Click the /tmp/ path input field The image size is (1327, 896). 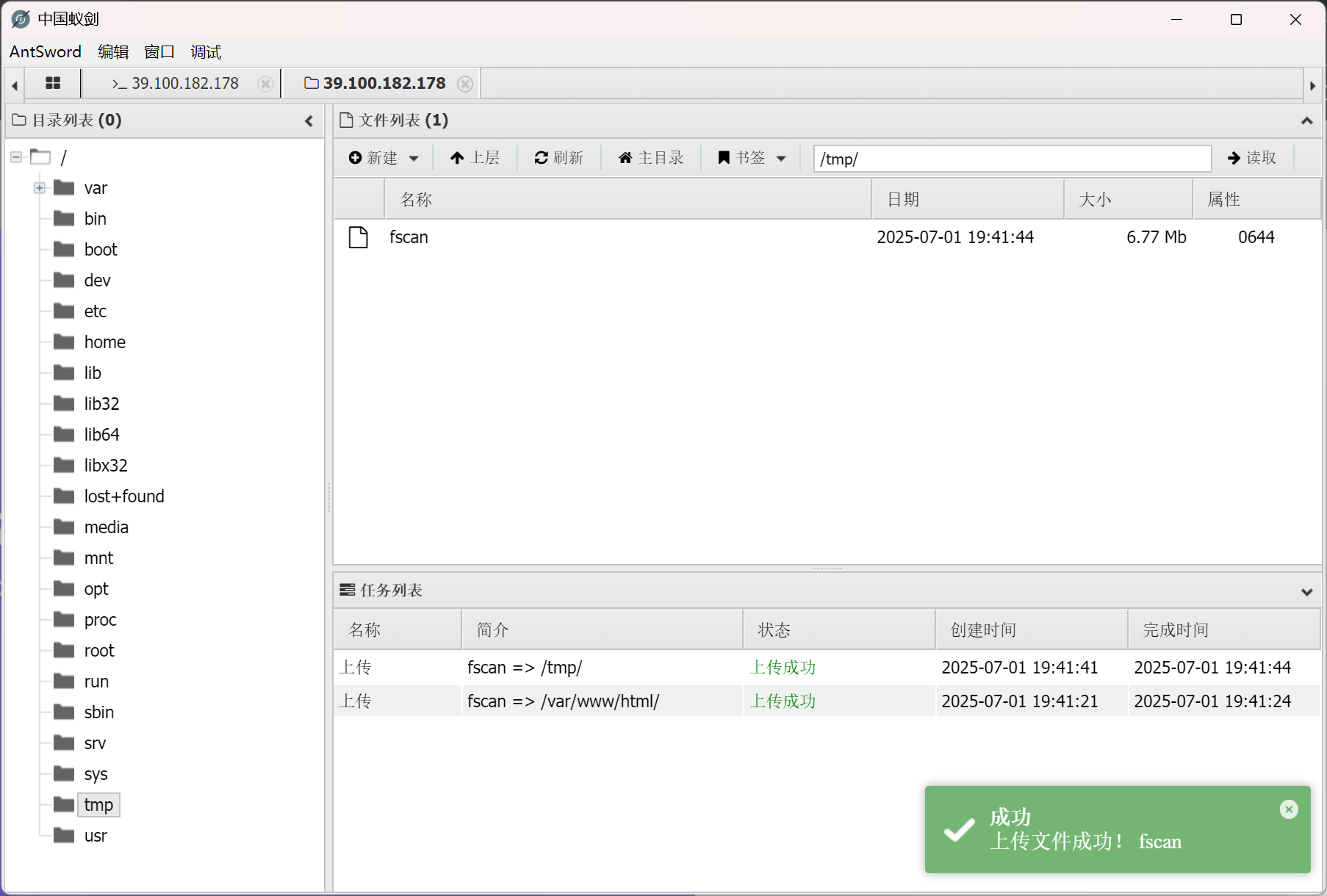[1012, 159]
